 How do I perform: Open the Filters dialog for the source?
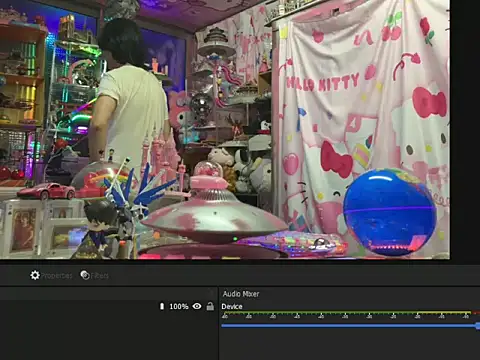[x=94, y=275]
